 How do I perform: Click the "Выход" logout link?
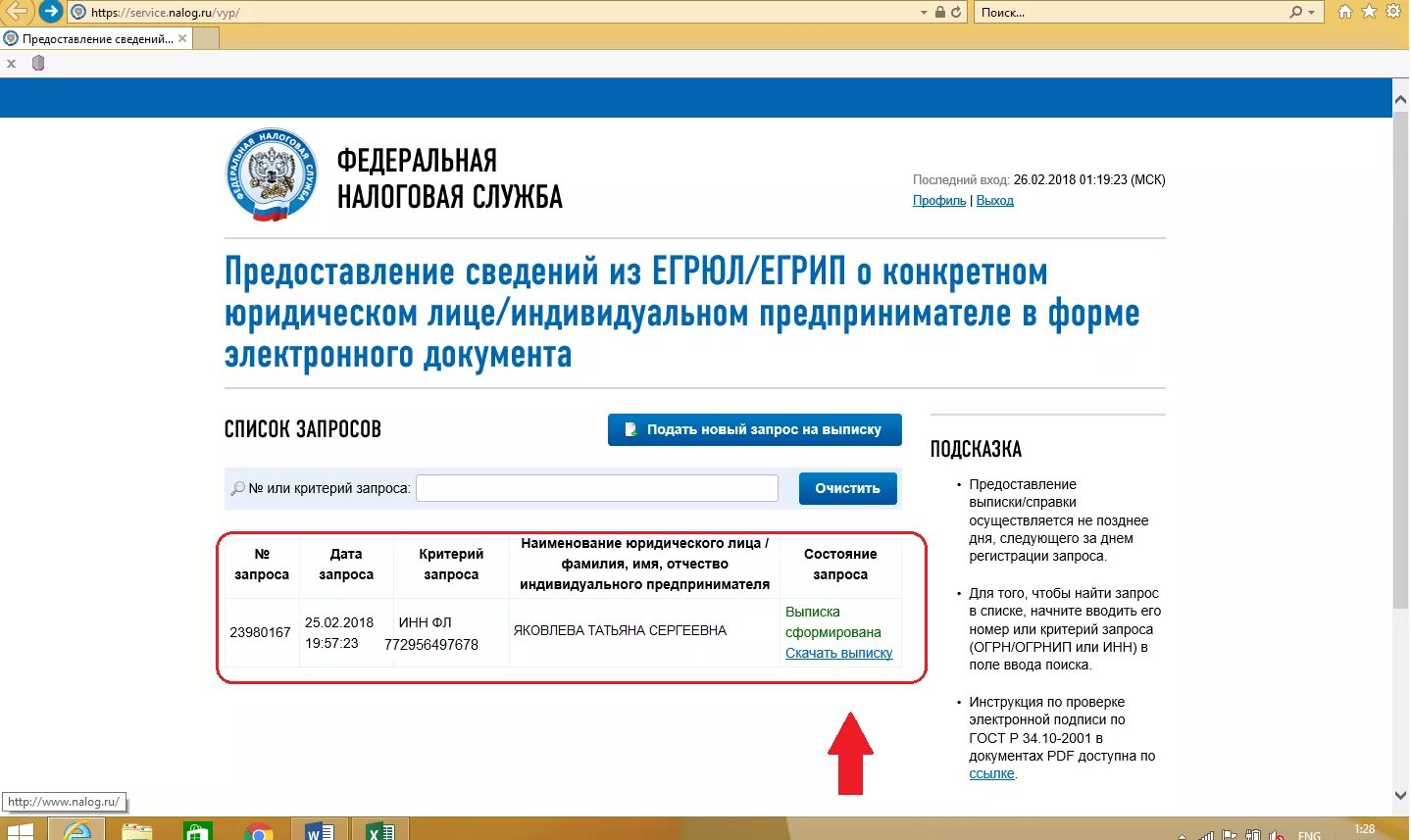coord(995,200)
